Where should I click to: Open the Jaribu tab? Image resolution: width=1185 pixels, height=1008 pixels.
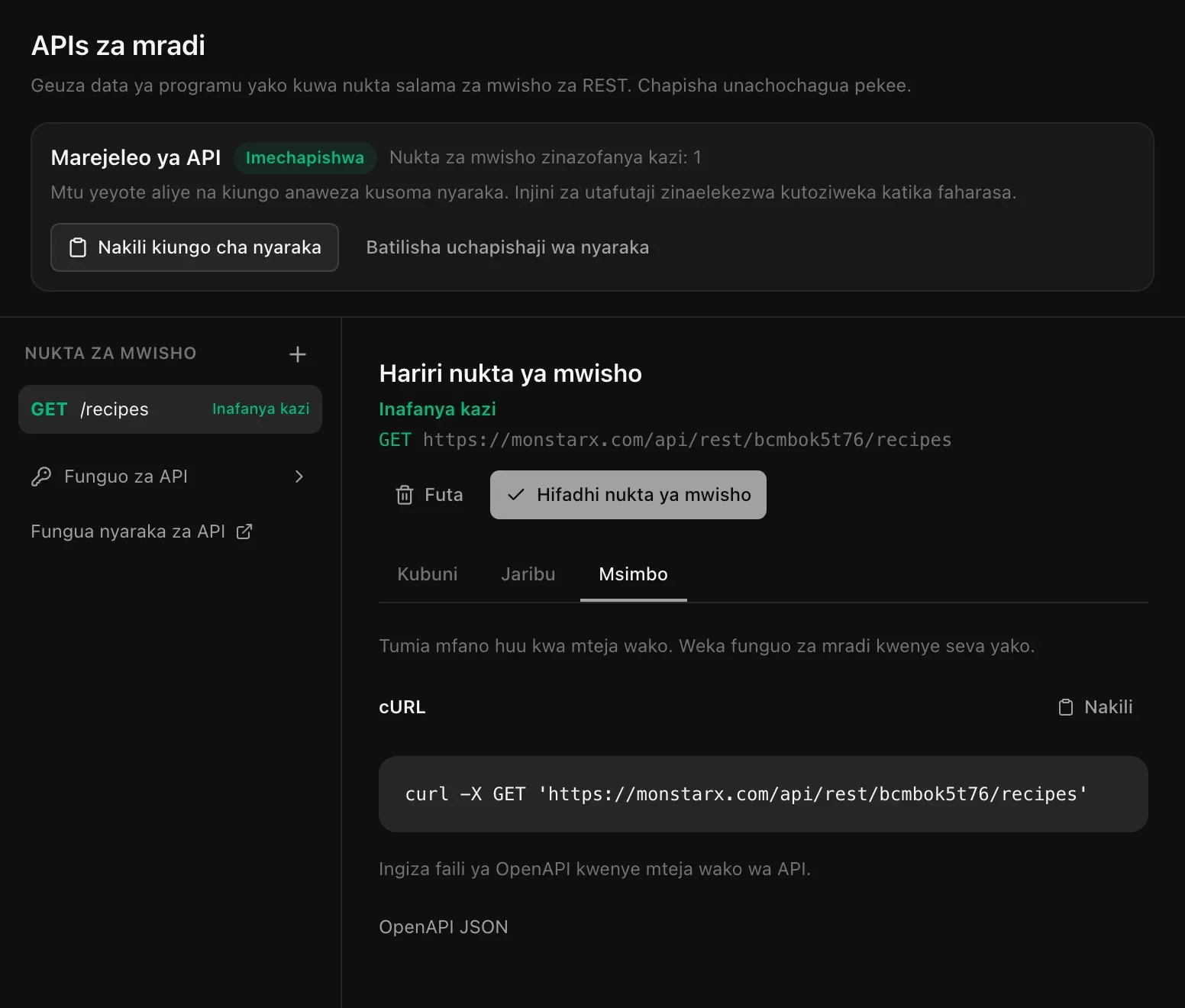[528, 574]
